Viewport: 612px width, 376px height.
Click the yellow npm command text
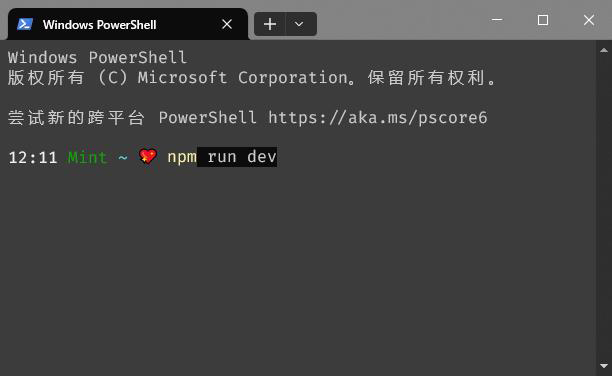[x=182, y=157]
